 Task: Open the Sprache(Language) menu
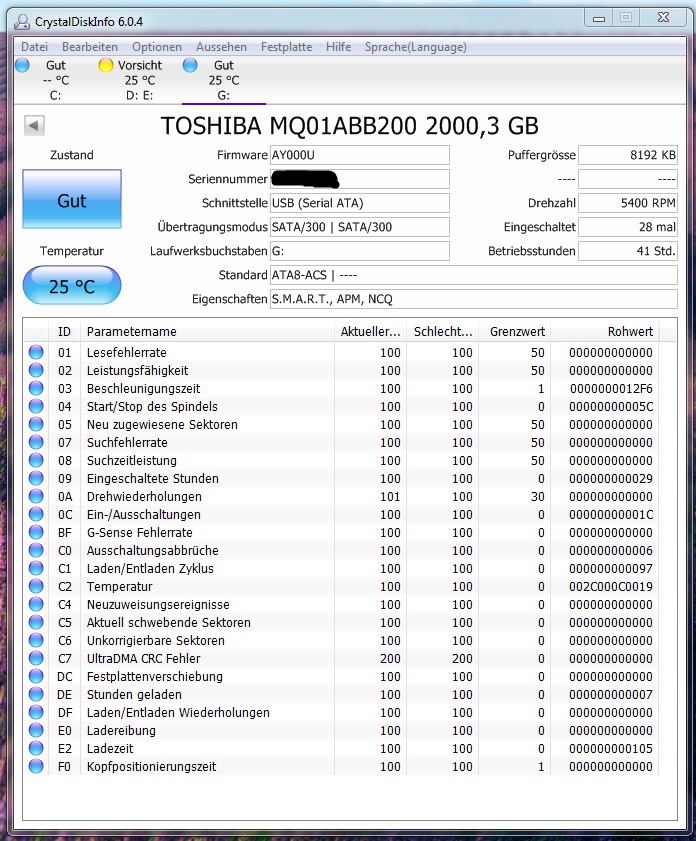[416, 47]
